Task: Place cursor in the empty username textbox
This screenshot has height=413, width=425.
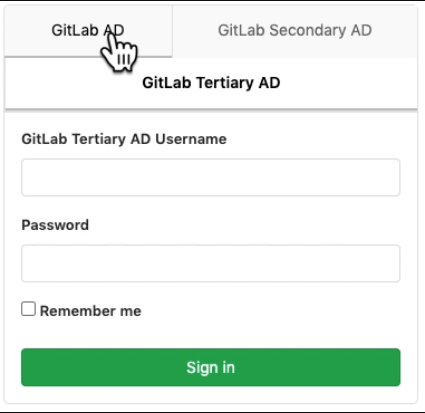Action: pyautogui.click(x=211, y=177)
